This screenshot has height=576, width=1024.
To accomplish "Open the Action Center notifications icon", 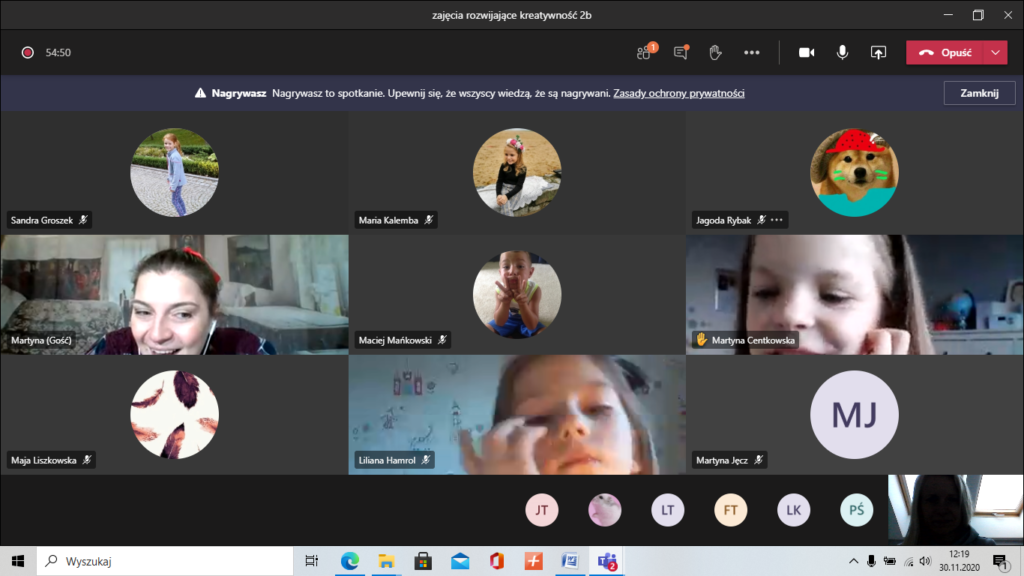I will click(x=1000, y=561).
